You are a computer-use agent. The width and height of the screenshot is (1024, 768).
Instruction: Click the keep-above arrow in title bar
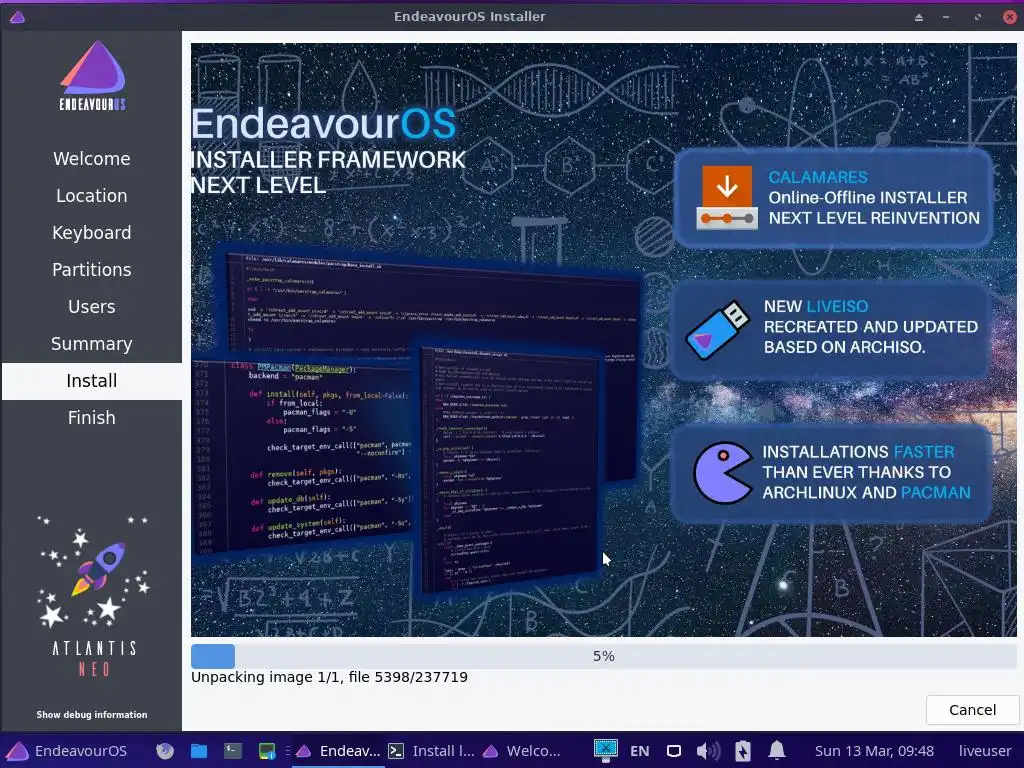(919, 17)
